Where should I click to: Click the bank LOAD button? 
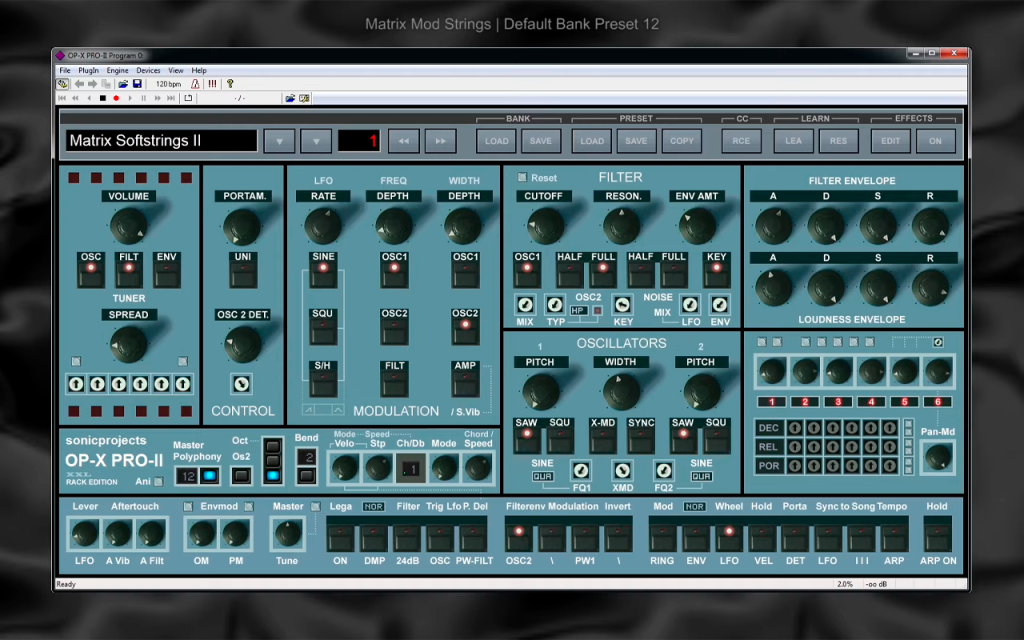click(496, 141)
